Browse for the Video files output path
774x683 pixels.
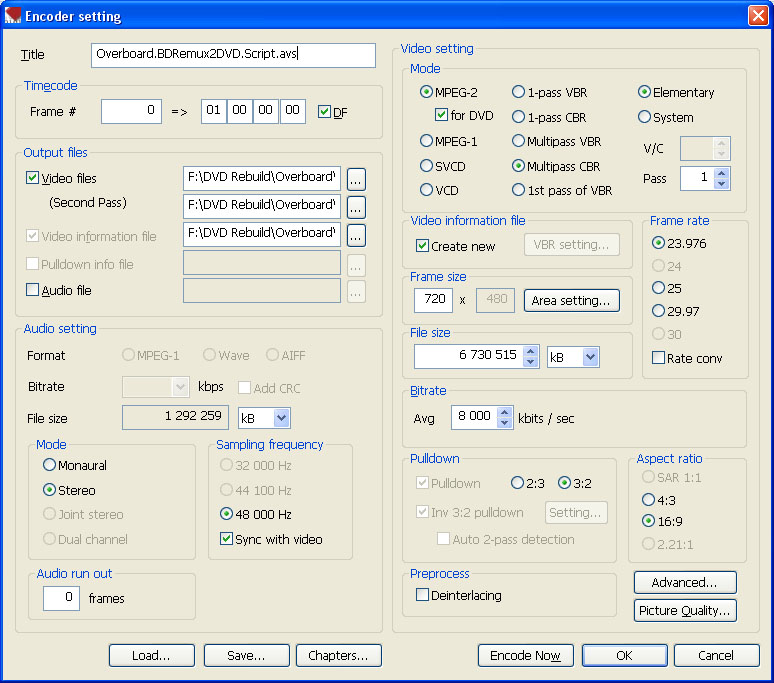[x=356, y=179]
